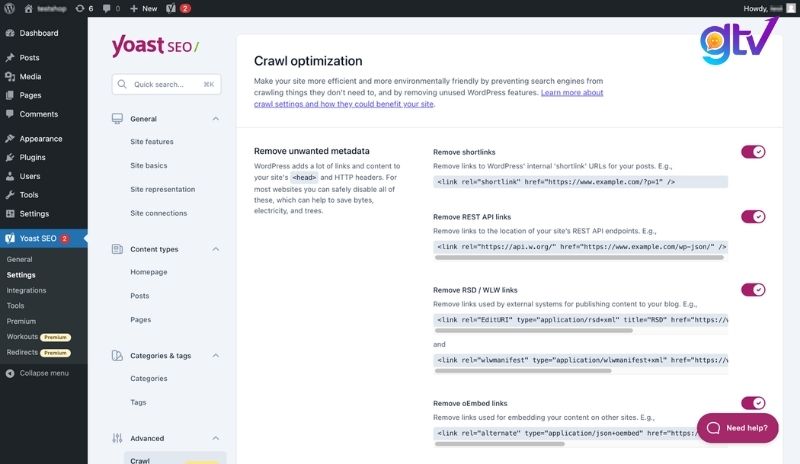This screenshot has height=464, width=800.
Task: Click the Need help? button
Action: point(738,428)
